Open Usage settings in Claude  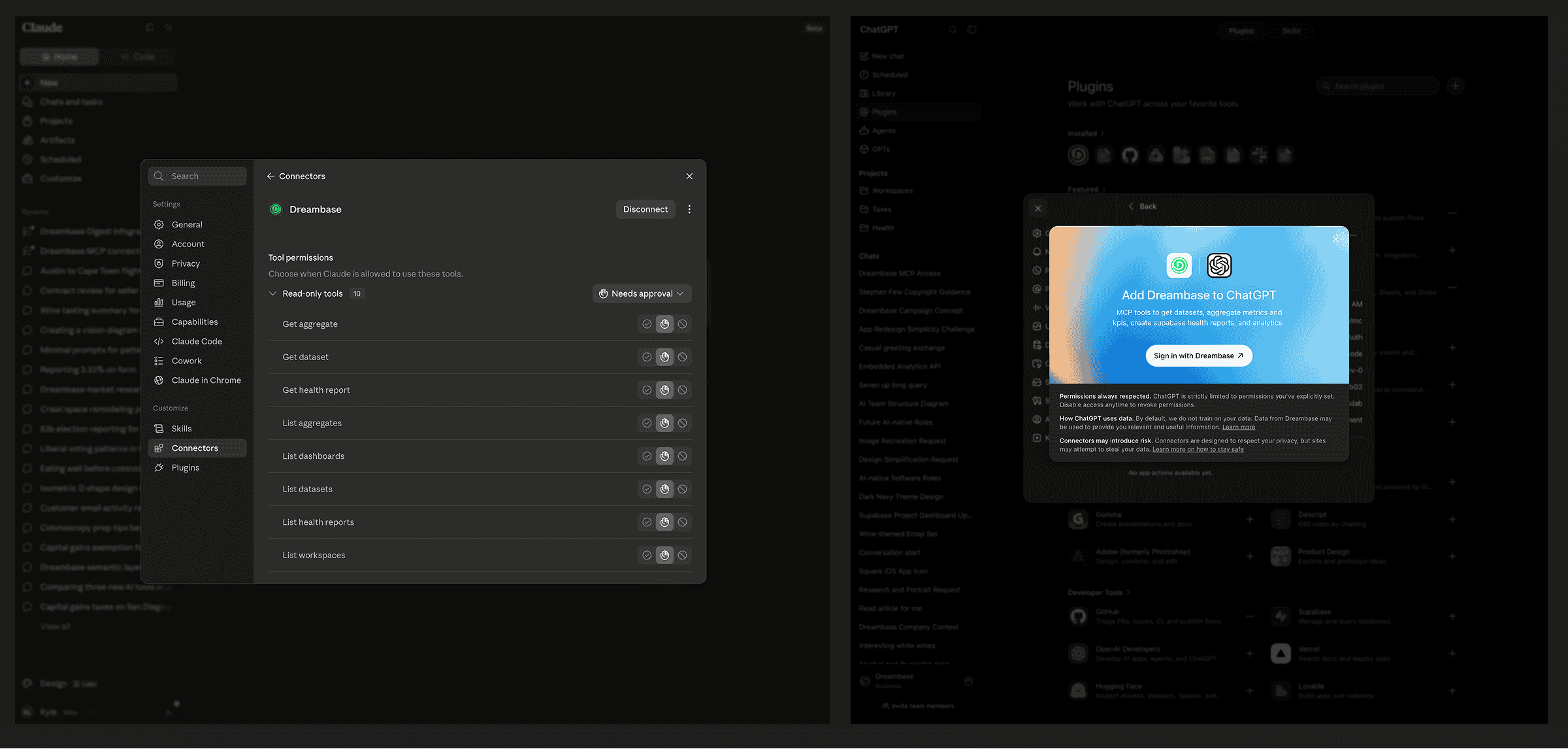click(197, 303)
